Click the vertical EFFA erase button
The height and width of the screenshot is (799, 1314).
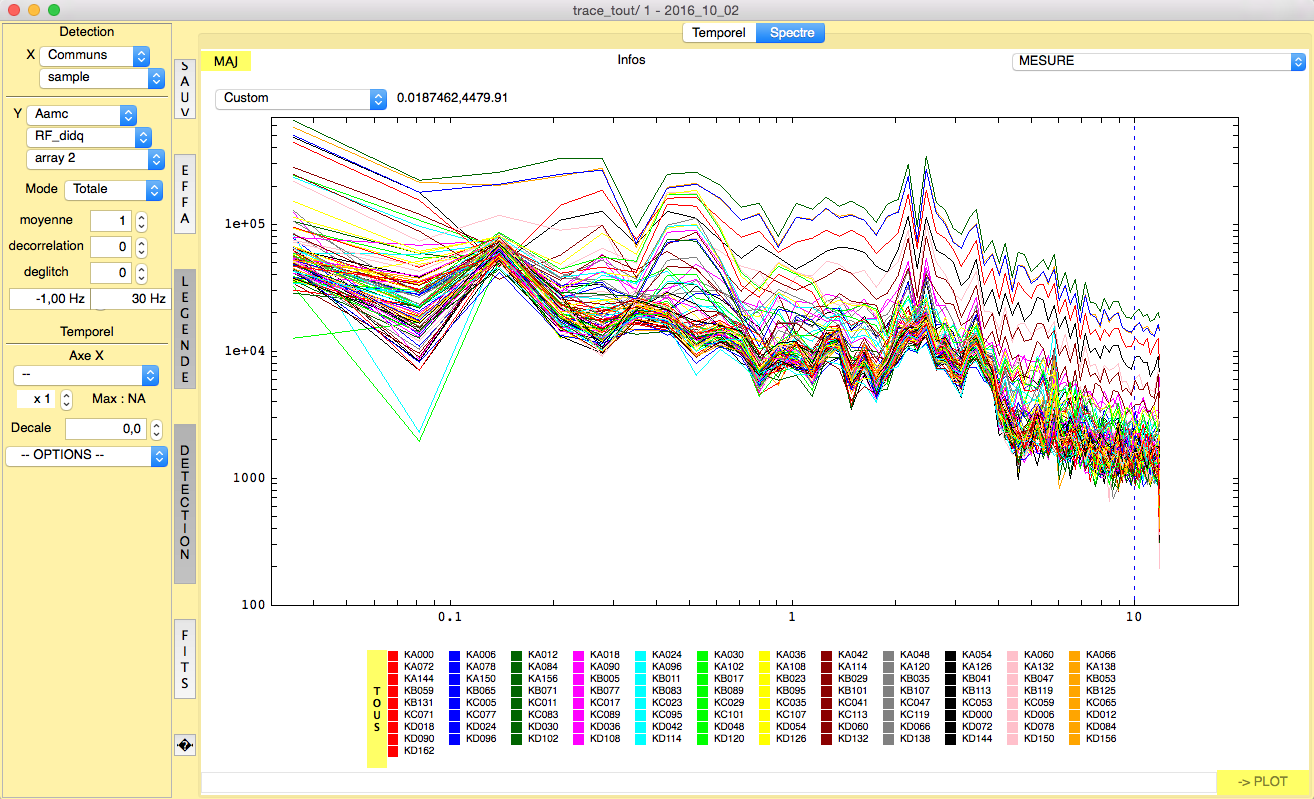184,194
